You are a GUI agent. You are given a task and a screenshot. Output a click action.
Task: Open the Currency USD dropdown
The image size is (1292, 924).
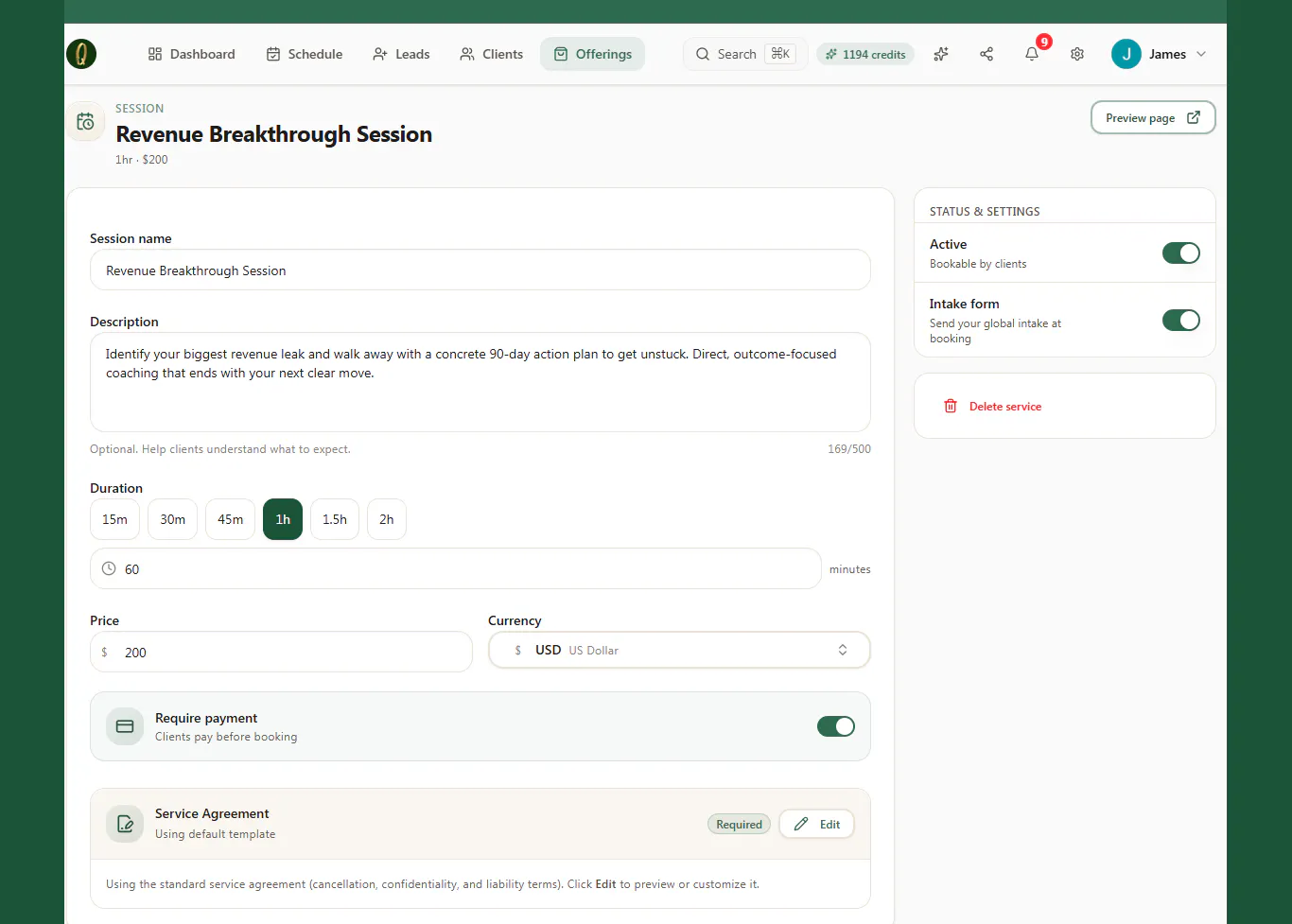tap(679, 650)
